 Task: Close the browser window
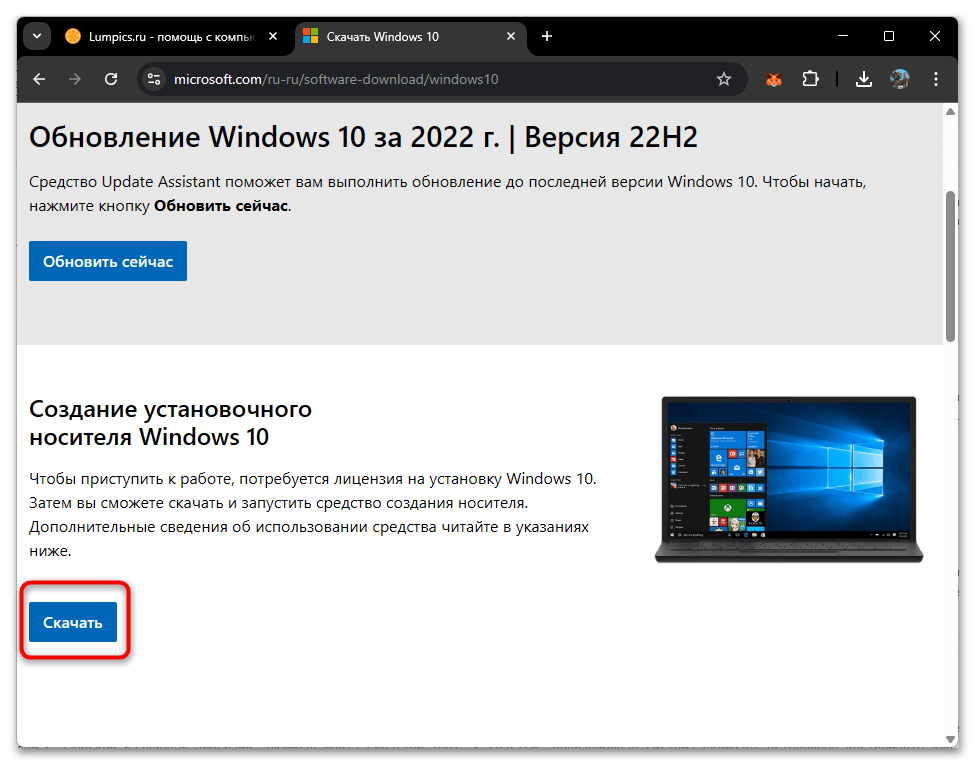point(935,36)
